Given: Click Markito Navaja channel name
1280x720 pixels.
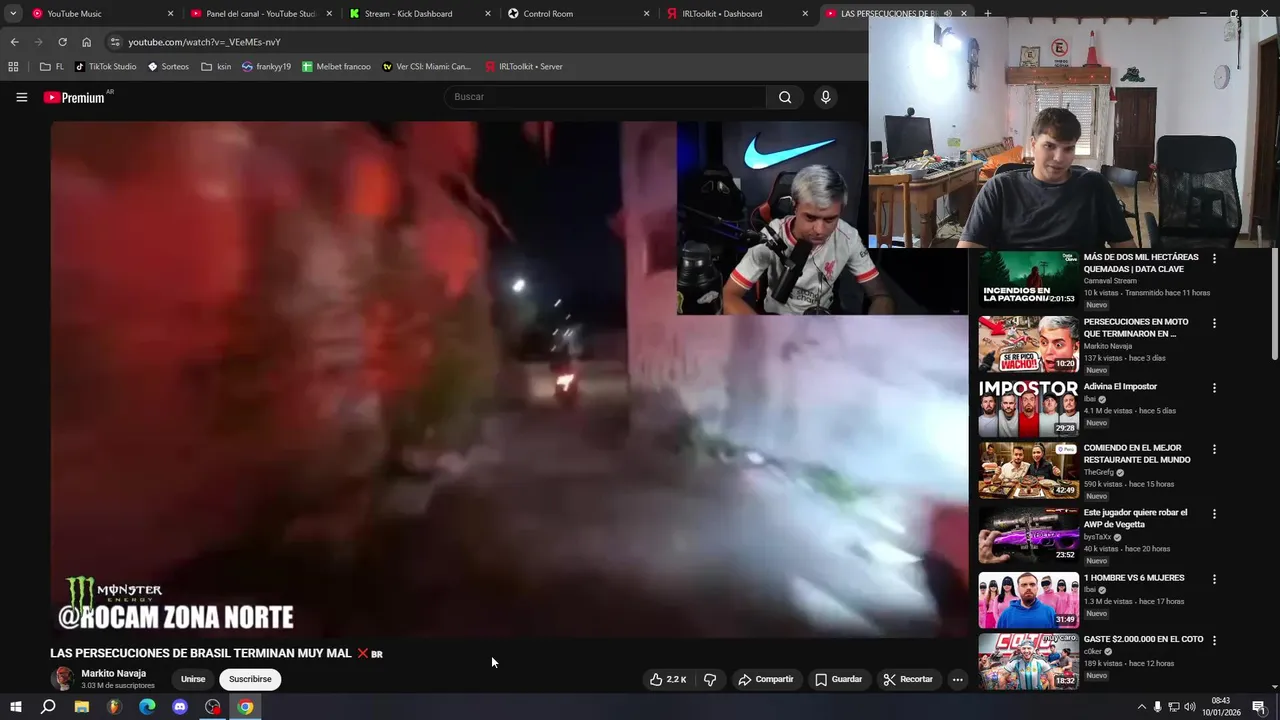Looking at the screenshot, I should (x=113, y=673).
